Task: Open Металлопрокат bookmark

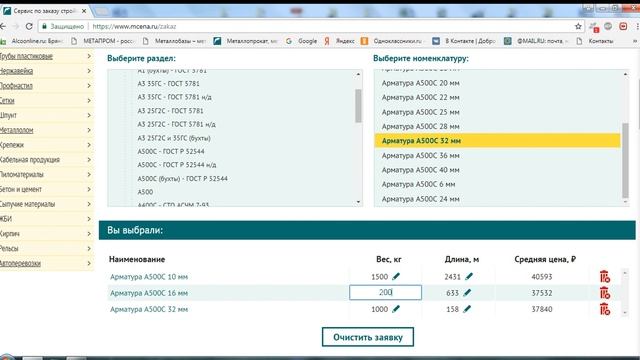Action: (x=246, y=41)
